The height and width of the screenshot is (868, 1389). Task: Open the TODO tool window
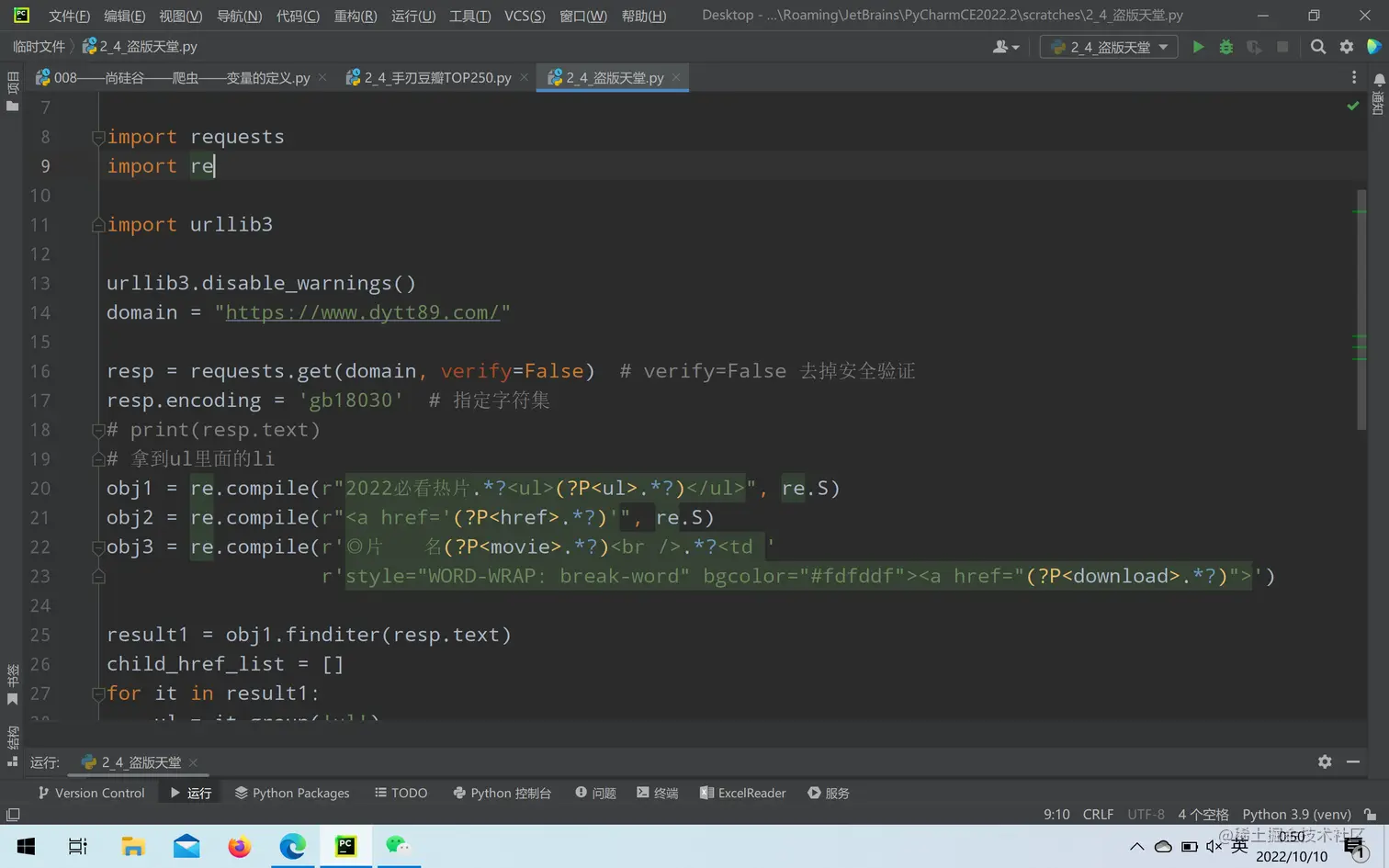[401, 793]
